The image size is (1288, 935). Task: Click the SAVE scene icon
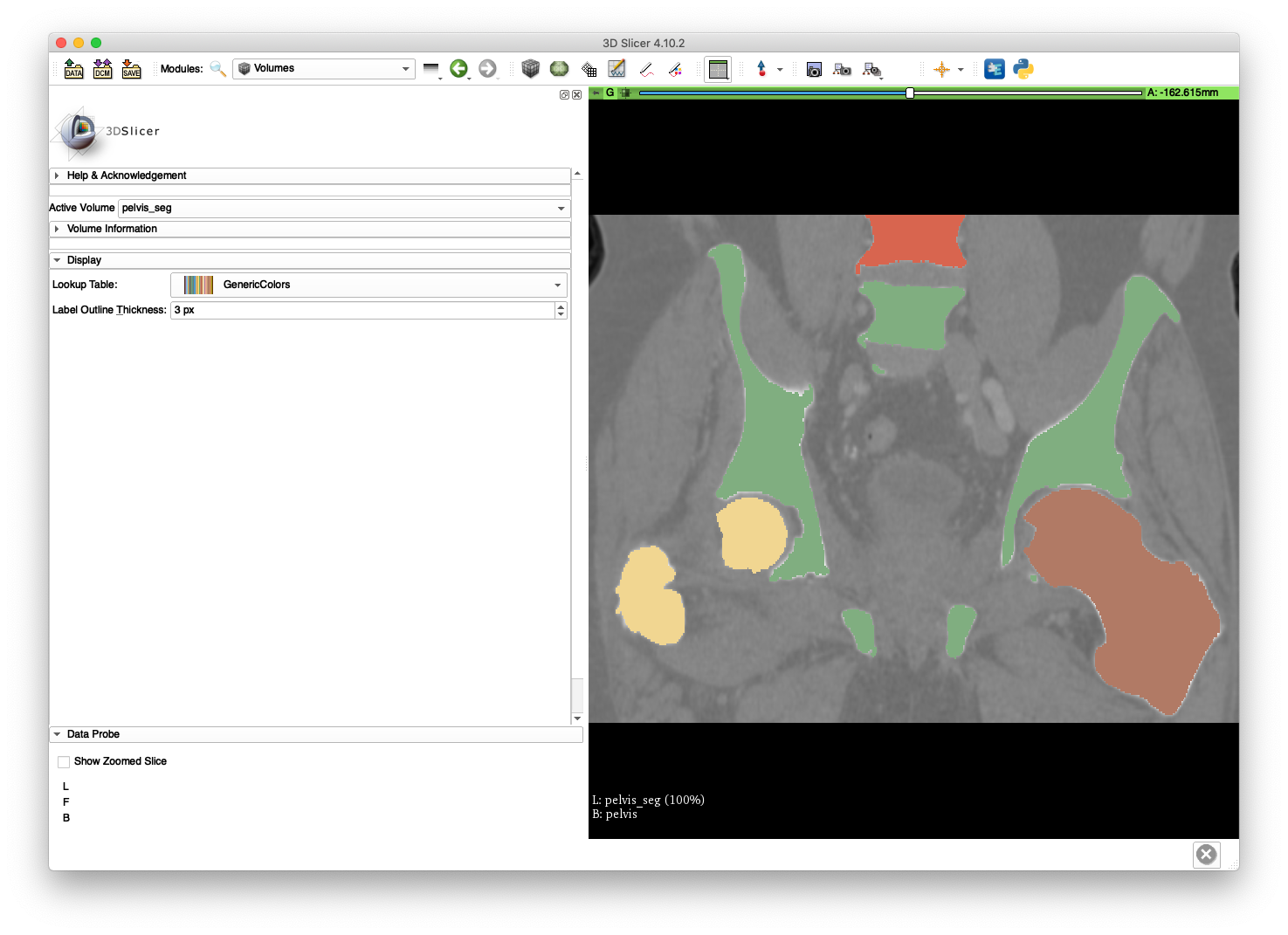click(132, 69)
